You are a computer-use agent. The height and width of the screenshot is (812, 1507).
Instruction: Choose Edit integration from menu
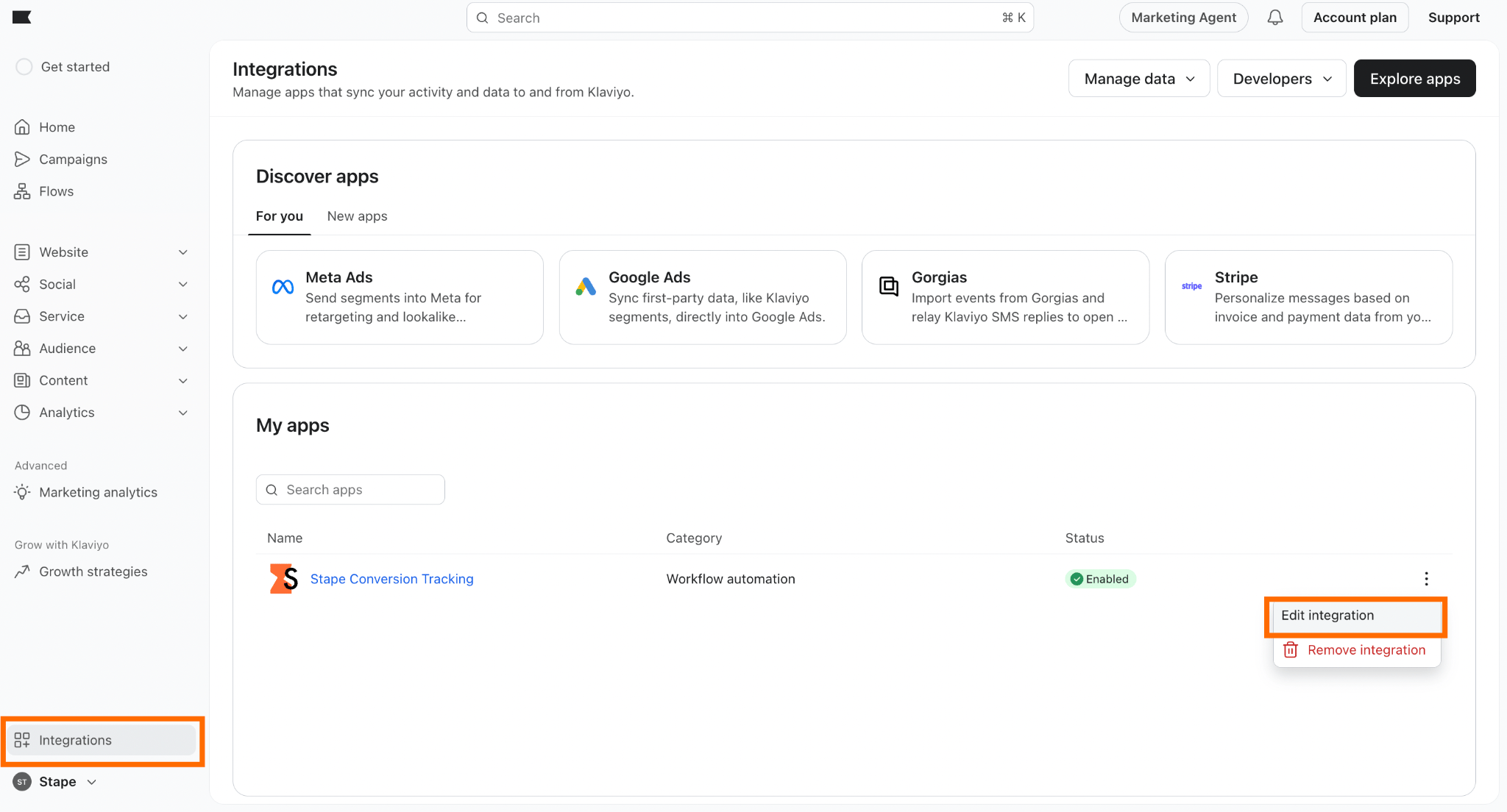tap(1356, 616)
